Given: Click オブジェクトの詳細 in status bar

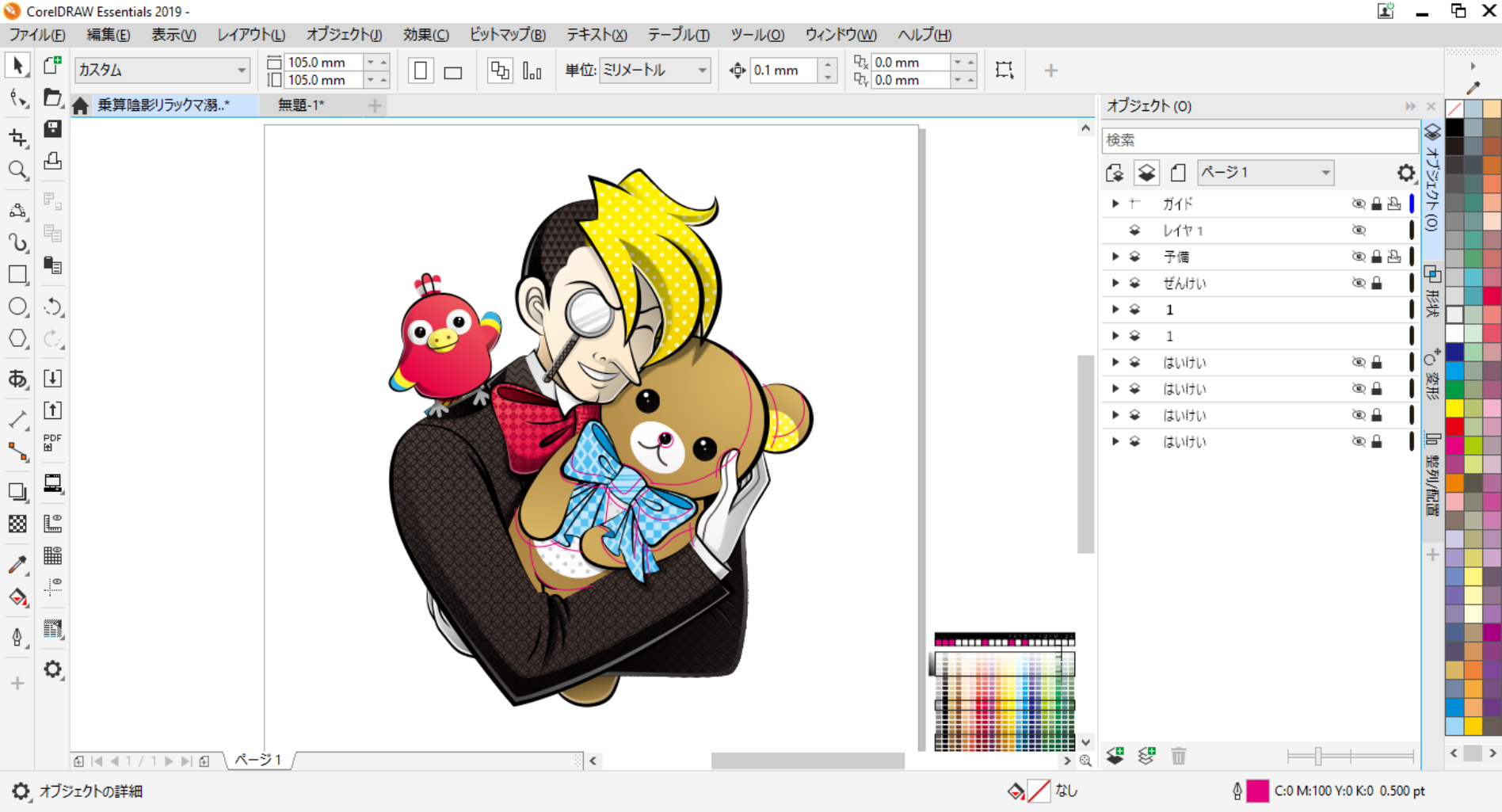Looking at the screenshot, I should pyautogui.click(x=91, y=791).
